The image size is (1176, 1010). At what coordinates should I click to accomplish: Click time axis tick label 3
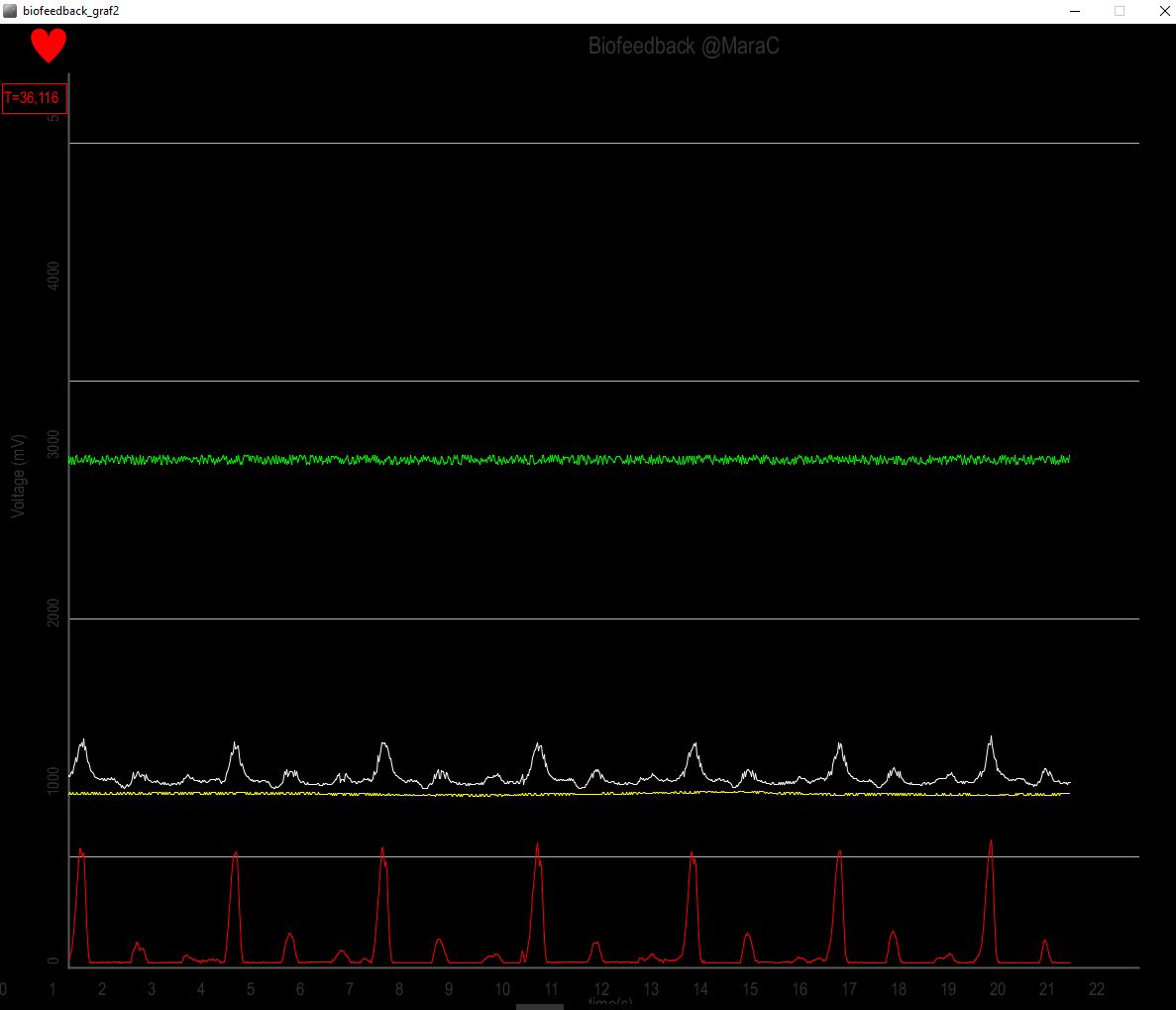click(152, 989)
